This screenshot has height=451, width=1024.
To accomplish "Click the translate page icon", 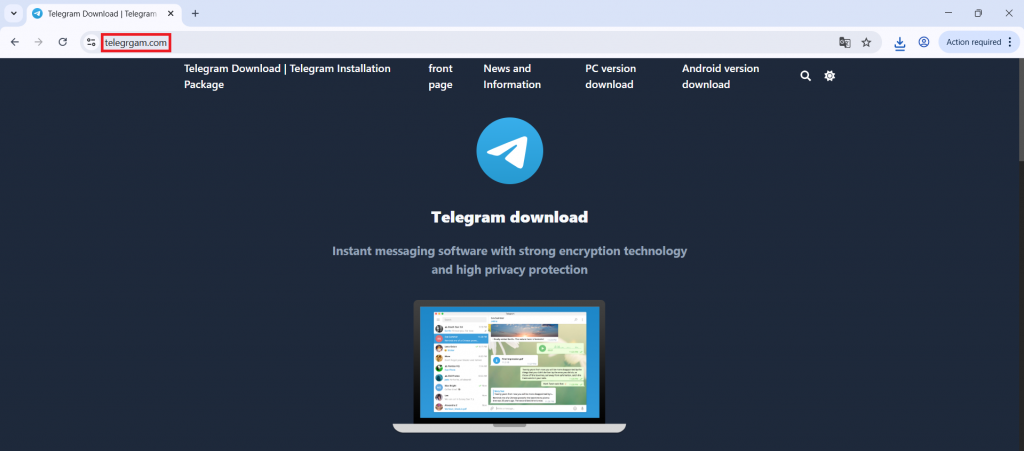I will pos(844,42).
